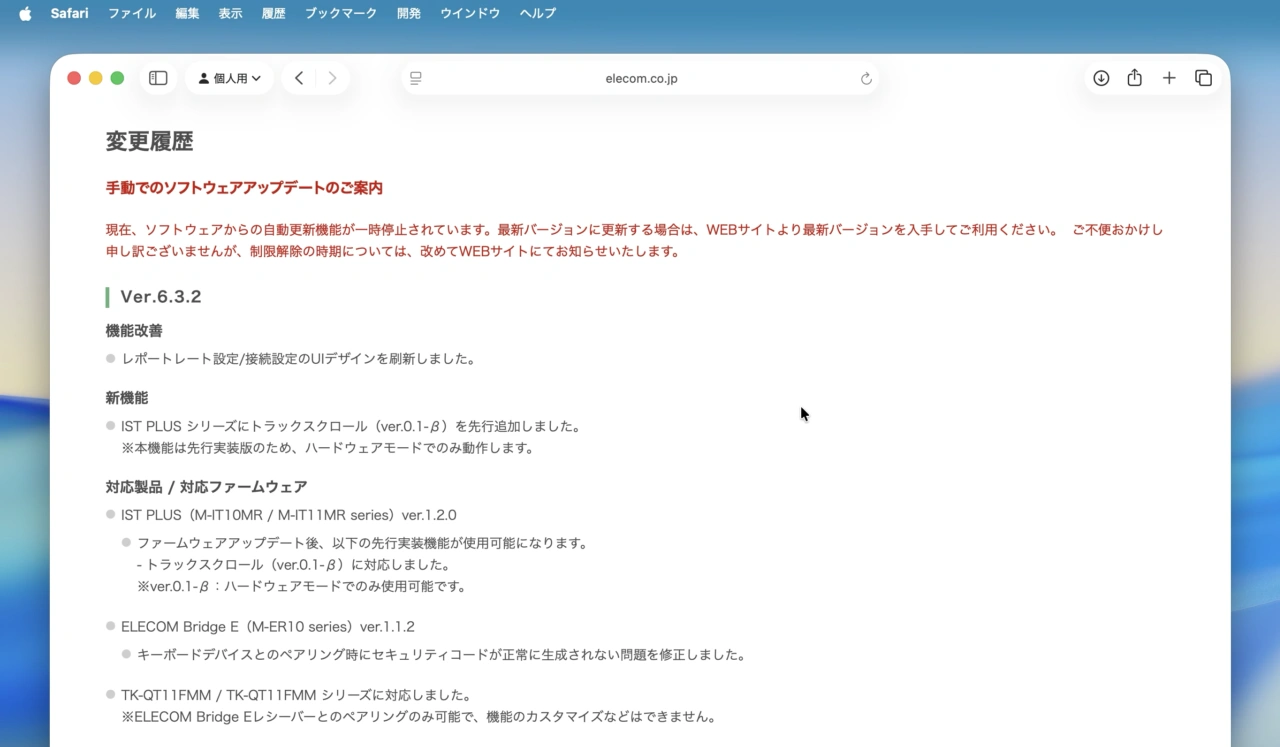
Task: Click the ファームウェアアップデート後 line
Action: [x=363, y=543]
